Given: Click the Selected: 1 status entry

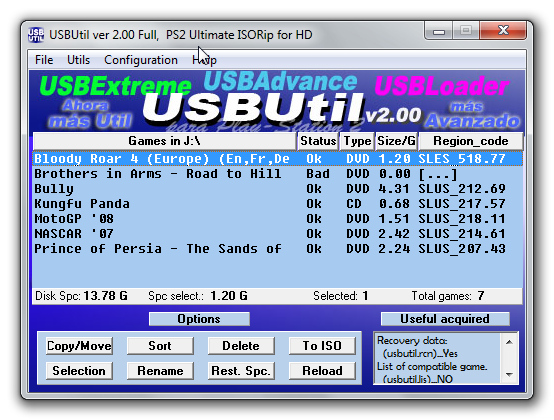Looking at the screenshot, I should 341,296.
